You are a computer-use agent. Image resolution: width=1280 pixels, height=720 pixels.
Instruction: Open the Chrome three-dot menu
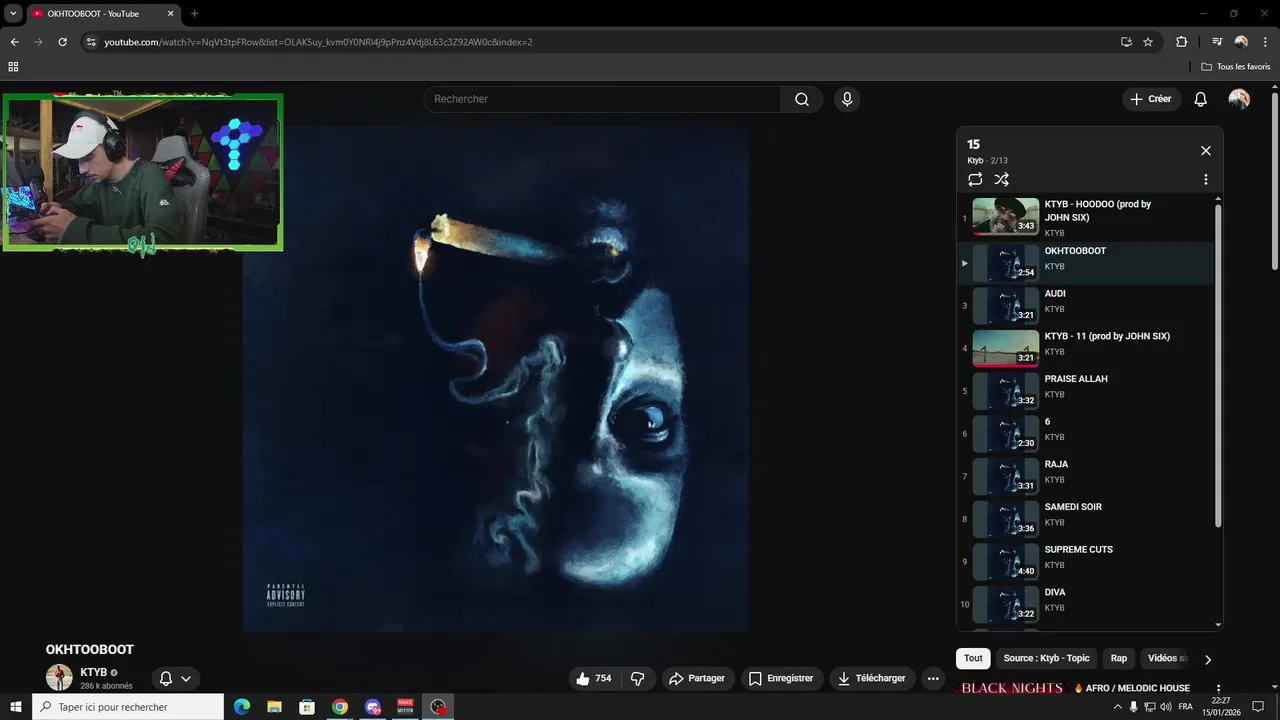(1264, 42)
